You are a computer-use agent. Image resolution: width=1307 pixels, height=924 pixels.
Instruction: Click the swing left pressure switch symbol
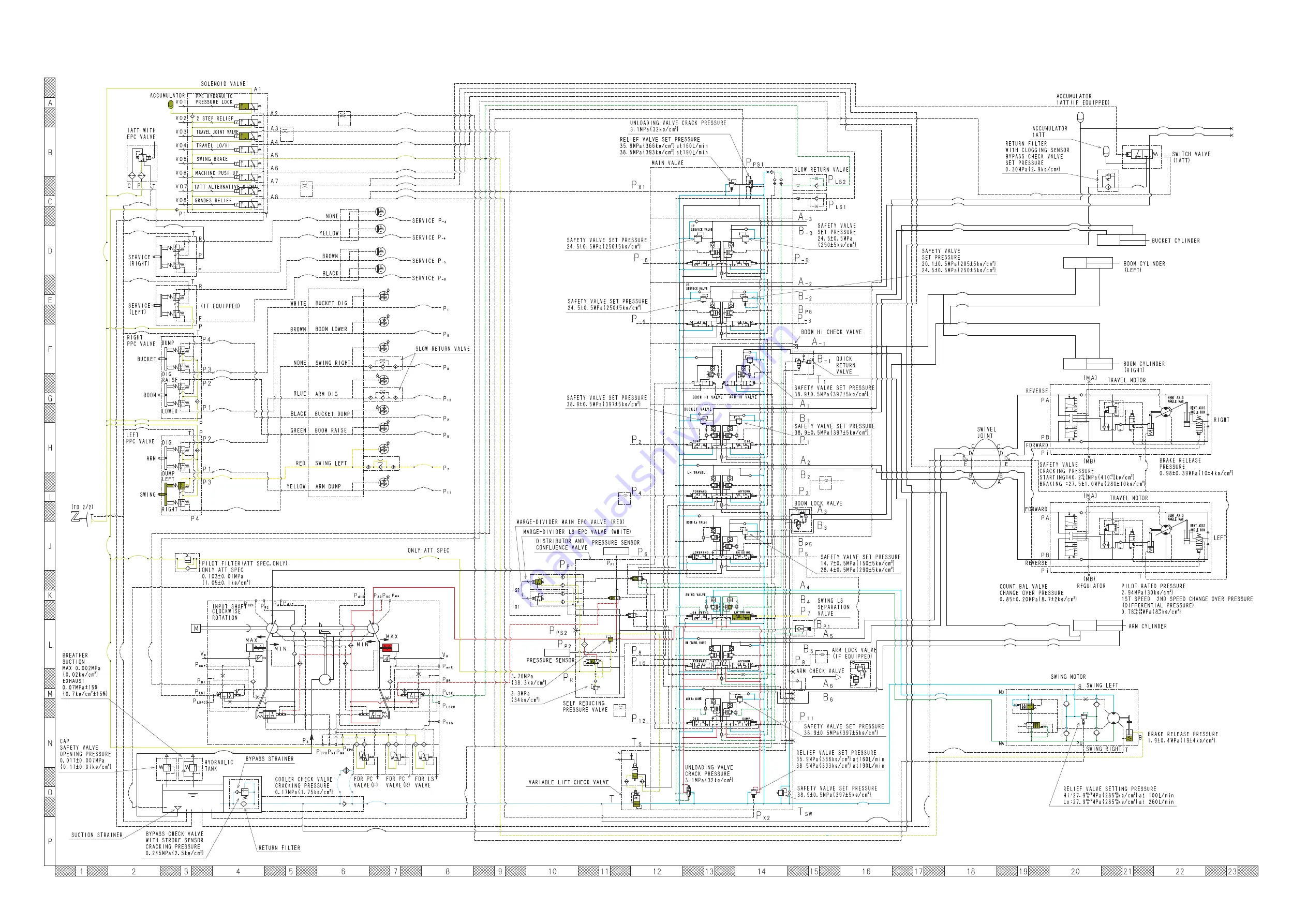coord(384,449)
